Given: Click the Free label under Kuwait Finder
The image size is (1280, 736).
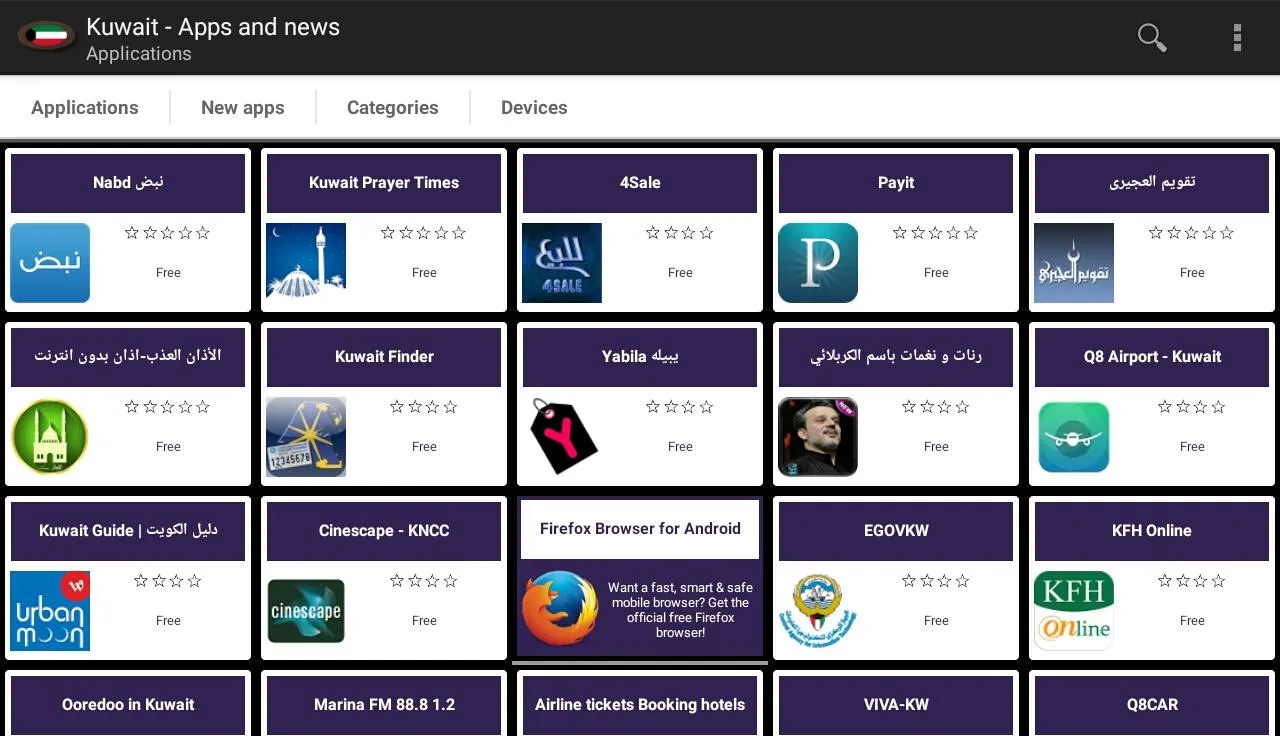Looking at the screenshot, I should (424, 447).
